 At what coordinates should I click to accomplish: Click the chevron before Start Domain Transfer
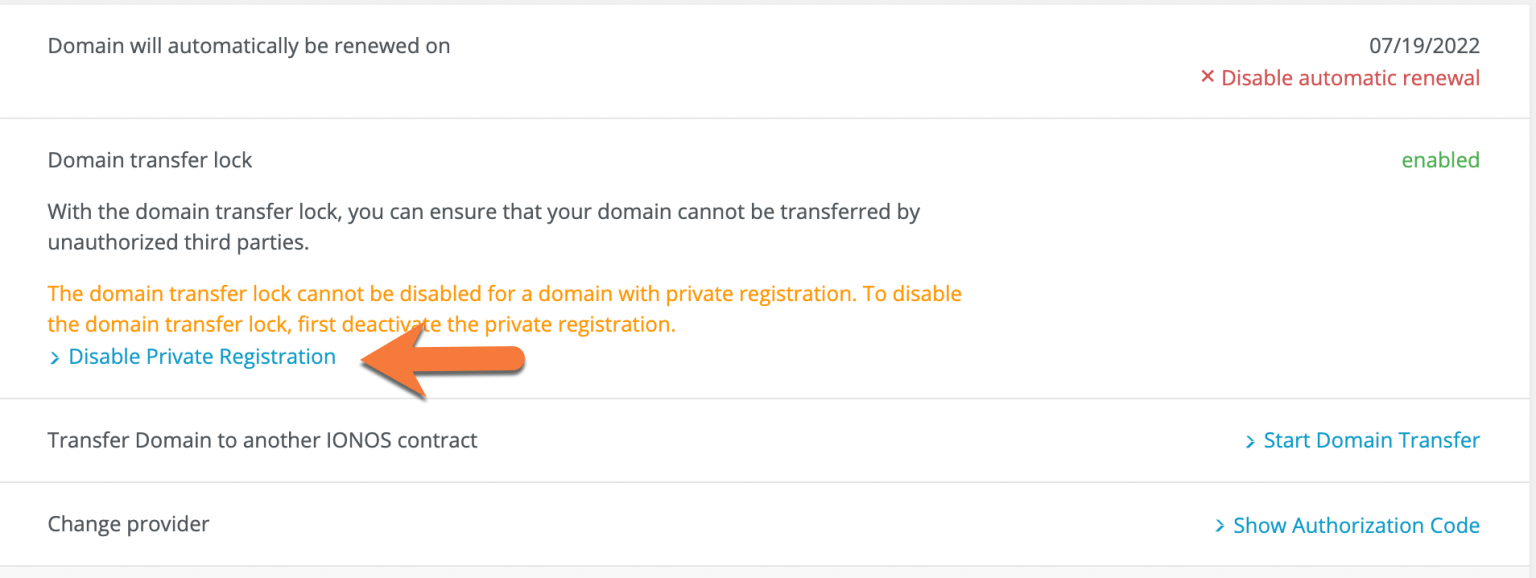1250,441
